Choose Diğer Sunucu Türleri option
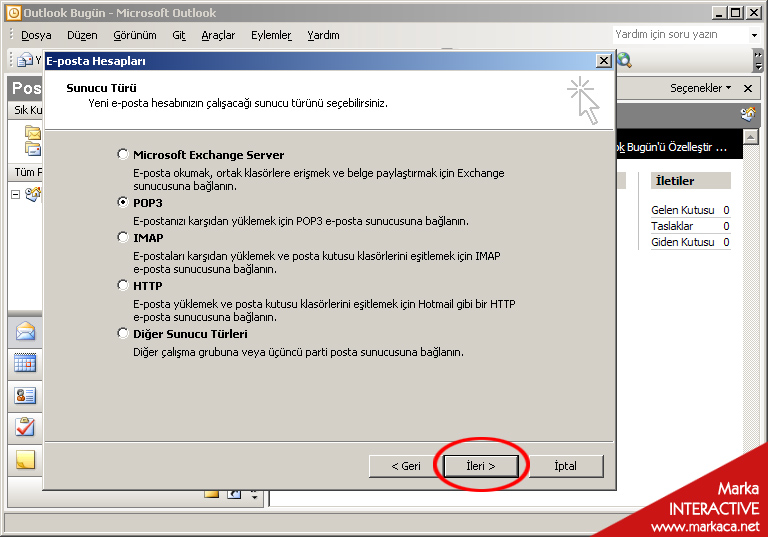 pos(123,334)
